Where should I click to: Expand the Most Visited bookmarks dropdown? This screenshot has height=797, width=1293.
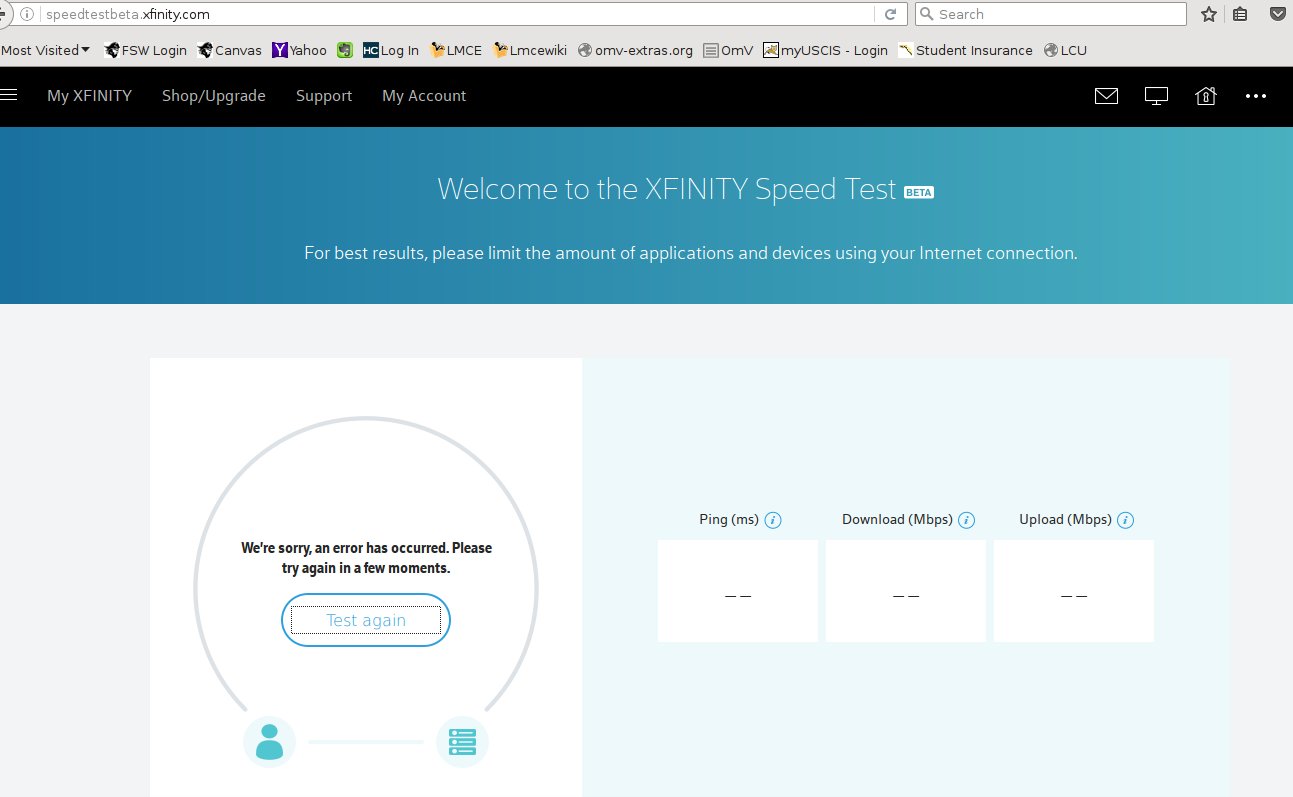tap(45, 50)
